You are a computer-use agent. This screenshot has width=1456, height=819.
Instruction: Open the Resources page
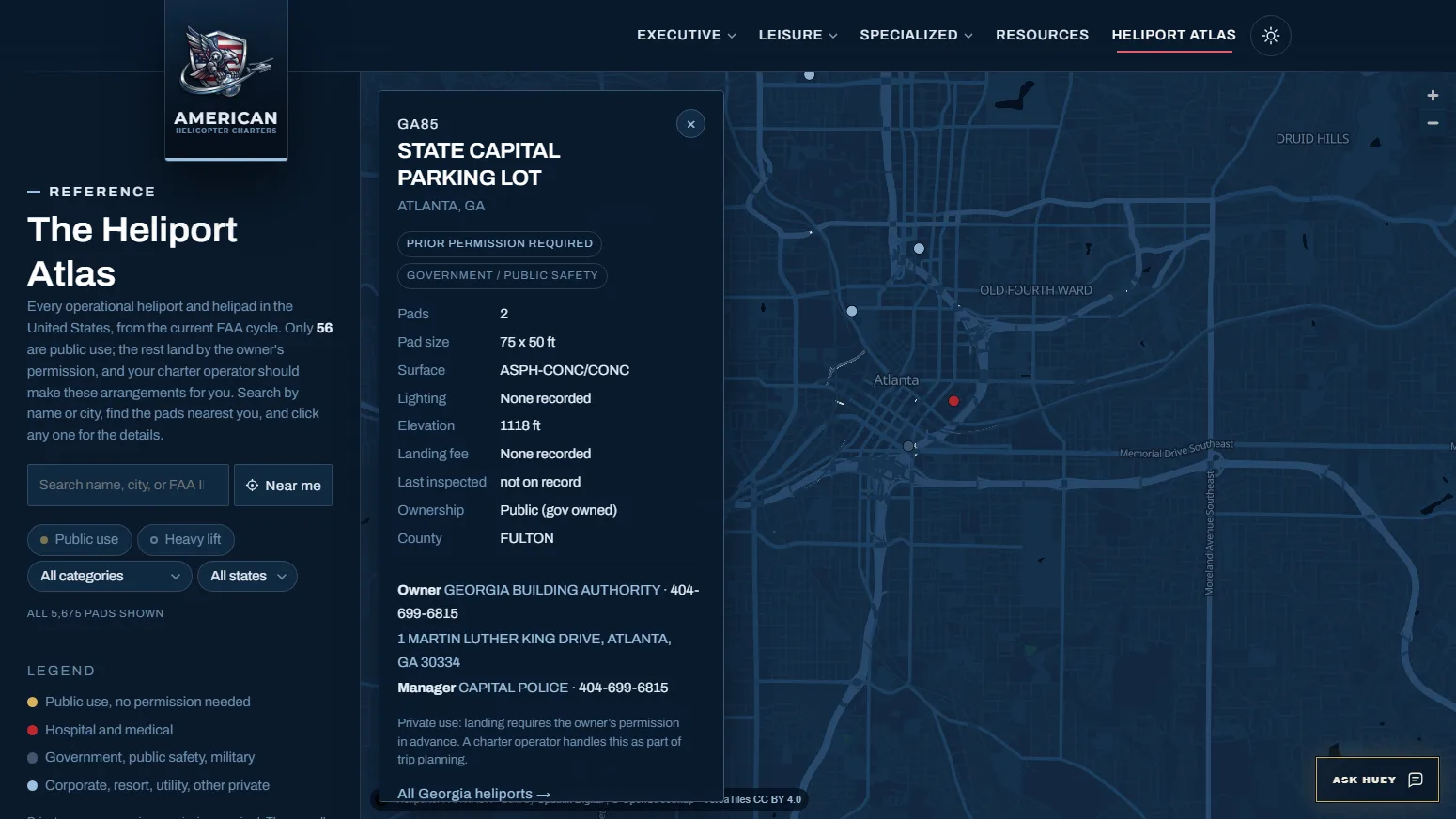coord(1042,35)
